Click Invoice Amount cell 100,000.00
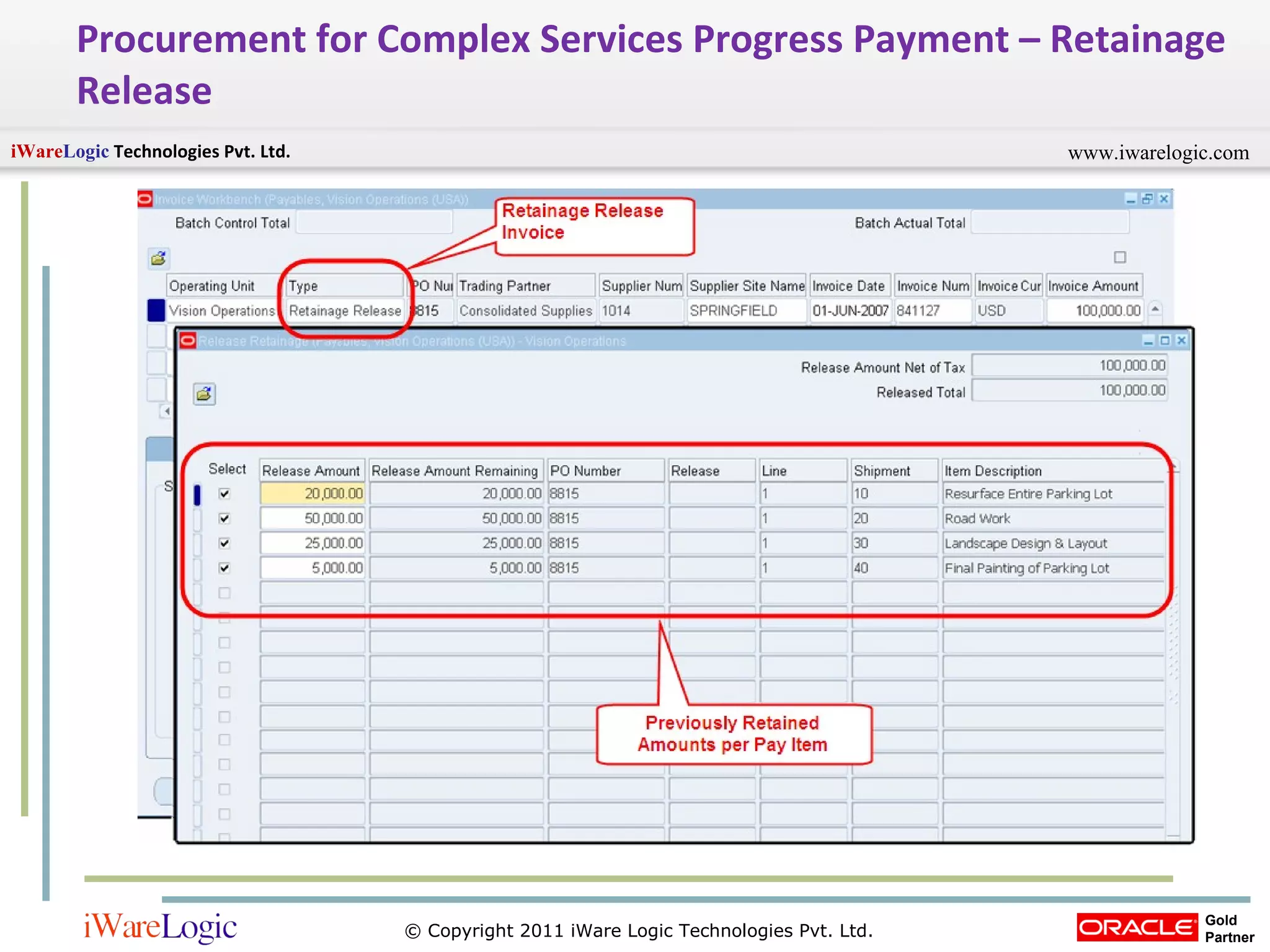The width and height of the screenshot is (1270, 952). pos(1095,311)
